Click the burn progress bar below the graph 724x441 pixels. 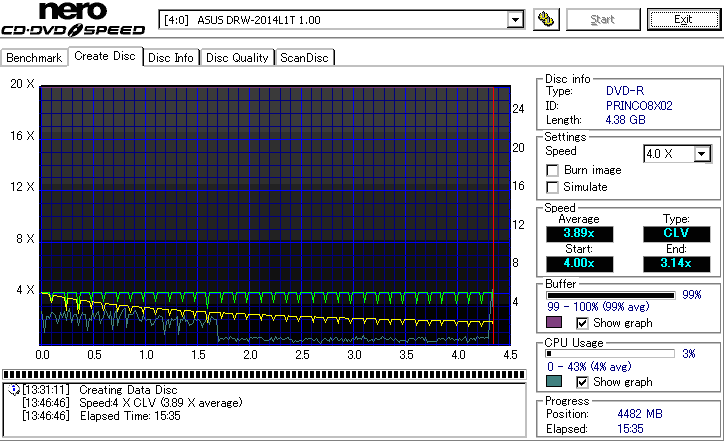point(264,375)
